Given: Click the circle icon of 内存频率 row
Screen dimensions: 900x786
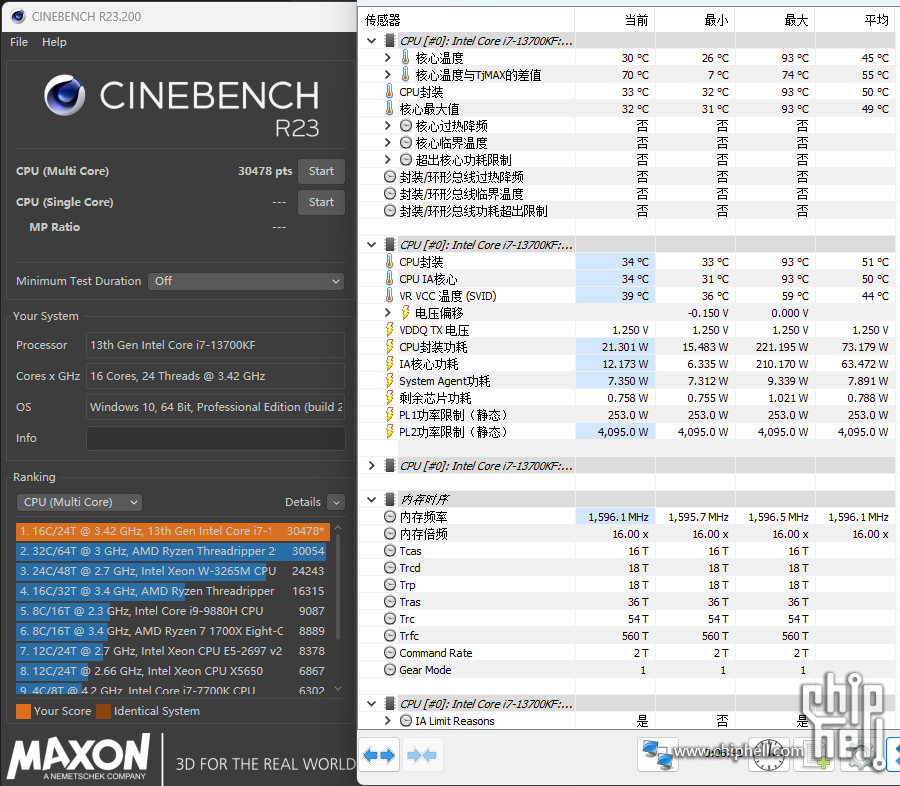Looking at the screenshot, I should (390, 517).
